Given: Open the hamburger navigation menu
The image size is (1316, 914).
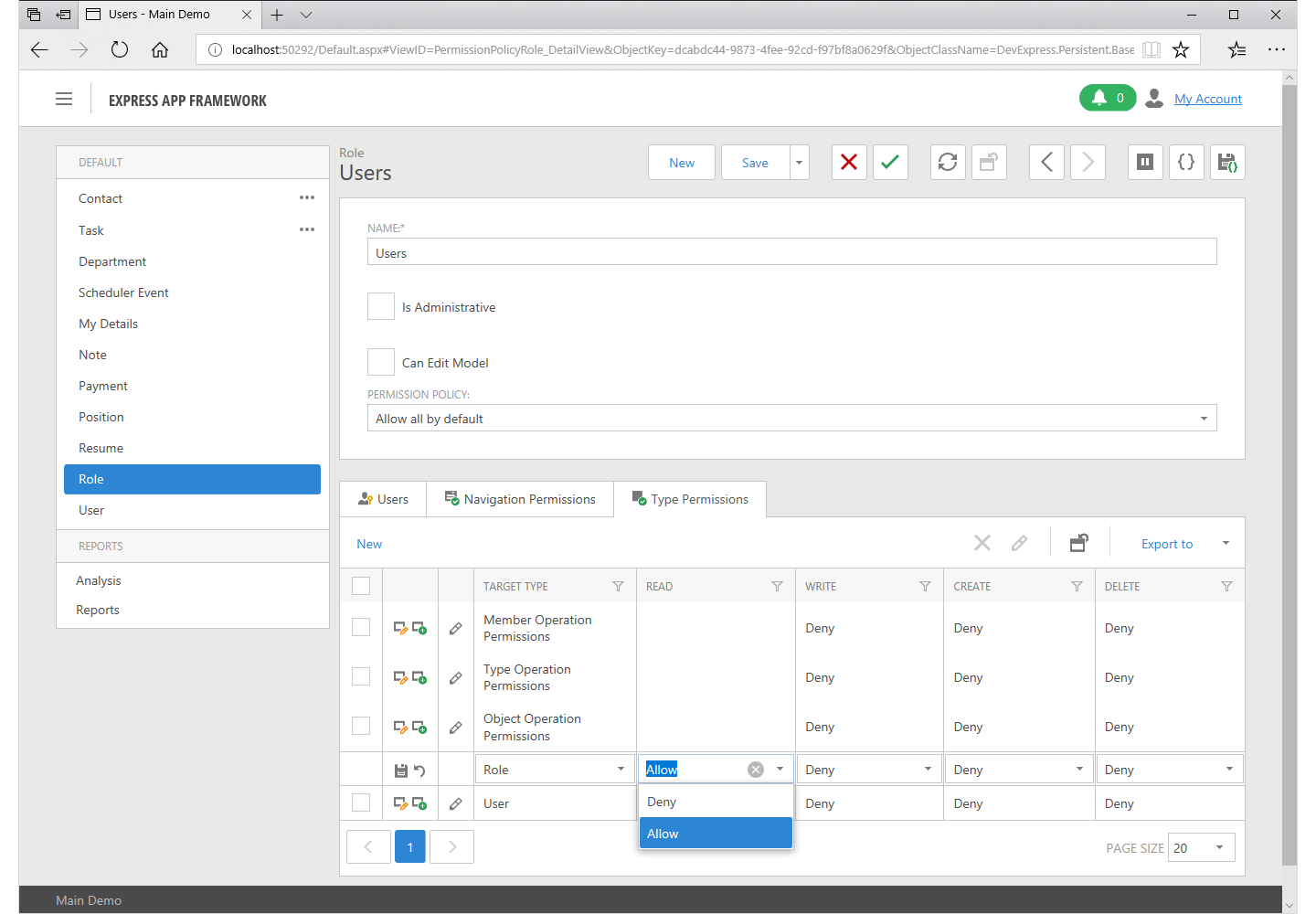Looking at the screenshot, I should (64, 100).
